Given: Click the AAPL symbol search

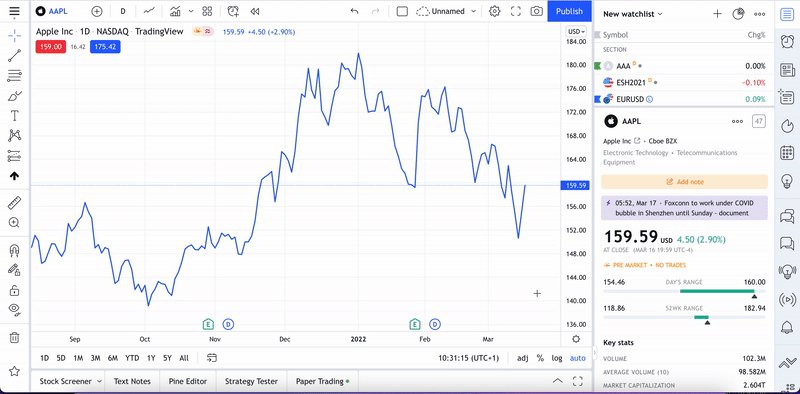Looking at the screenshot, I should [53, 11].
